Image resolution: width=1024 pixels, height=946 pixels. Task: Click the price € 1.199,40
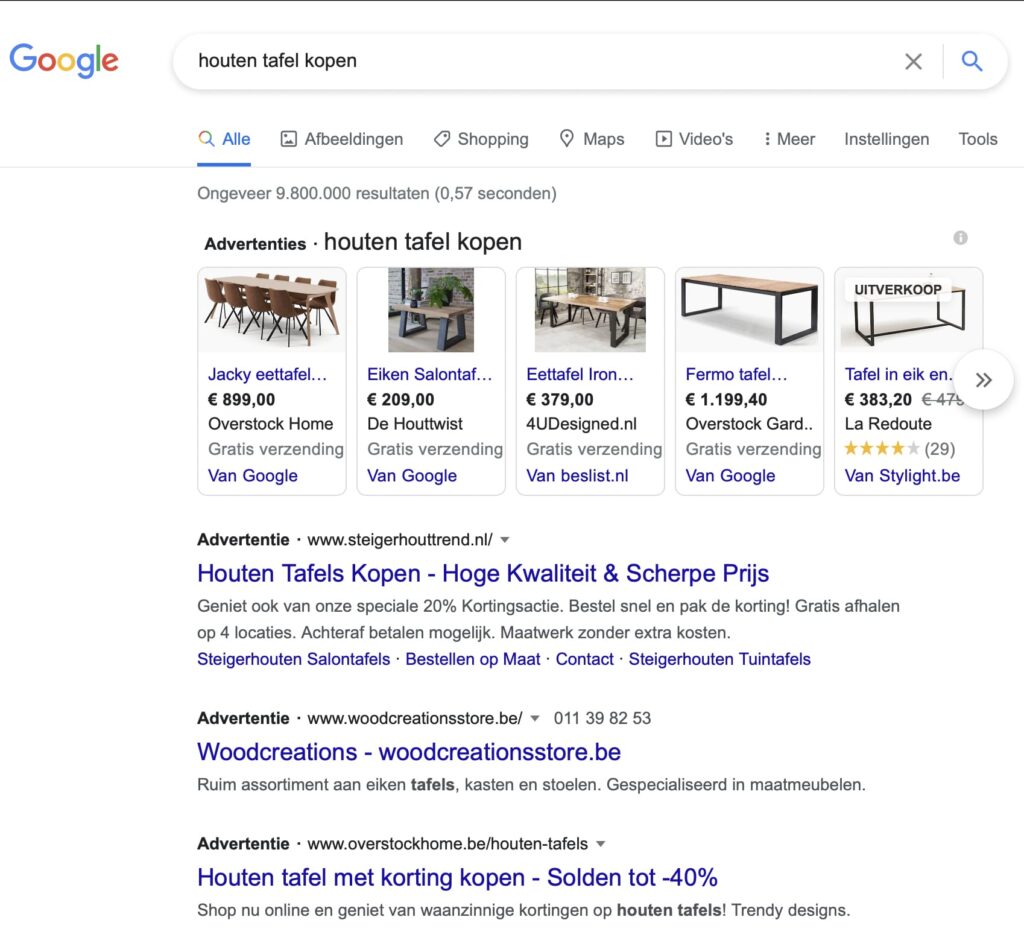(726, 399)
